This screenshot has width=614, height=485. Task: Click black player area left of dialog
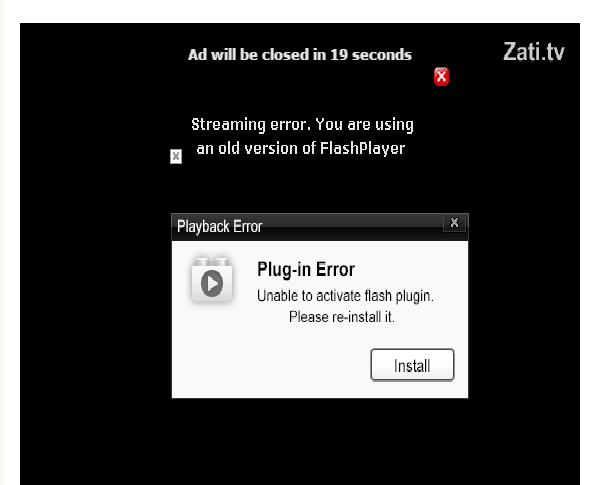pyautogui.click(x=94, y=305)
